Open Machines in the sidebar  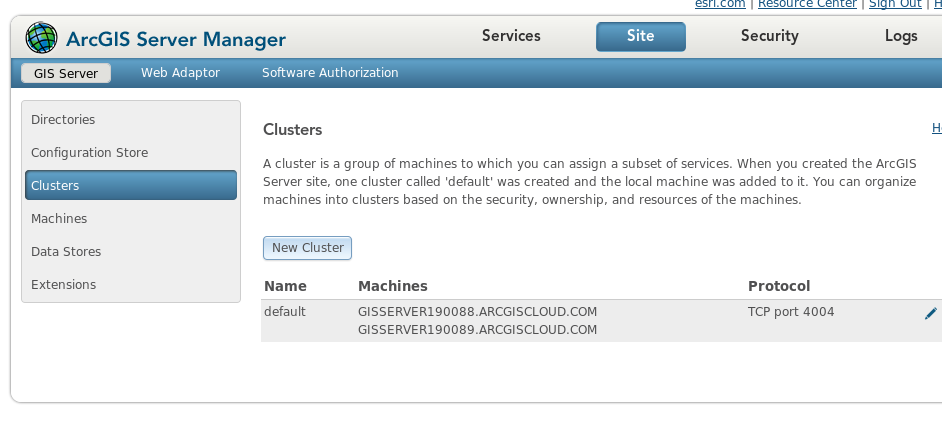(x=131, y=219)
